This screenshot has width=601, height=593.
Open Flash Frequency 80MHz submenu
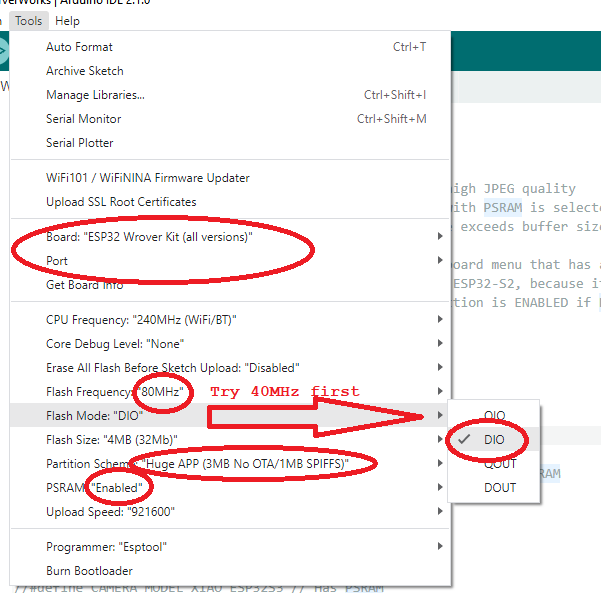[230, 392]
